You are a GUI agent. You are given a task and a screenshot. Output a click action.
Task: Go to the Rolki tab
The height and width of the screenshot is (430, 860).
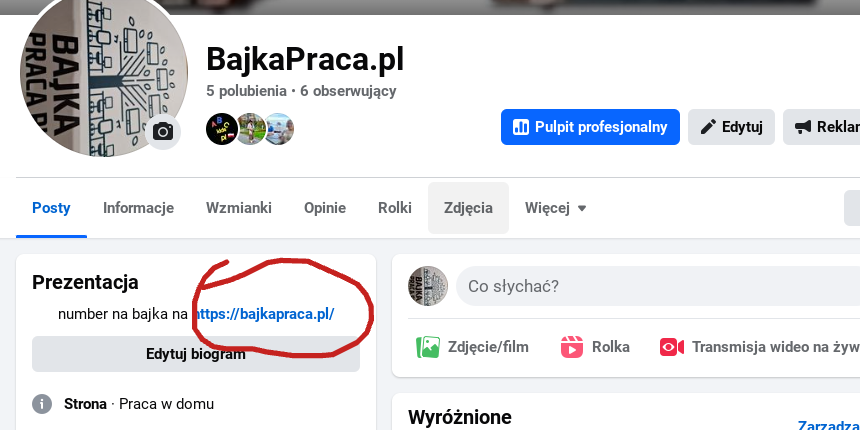click(395, 208)
